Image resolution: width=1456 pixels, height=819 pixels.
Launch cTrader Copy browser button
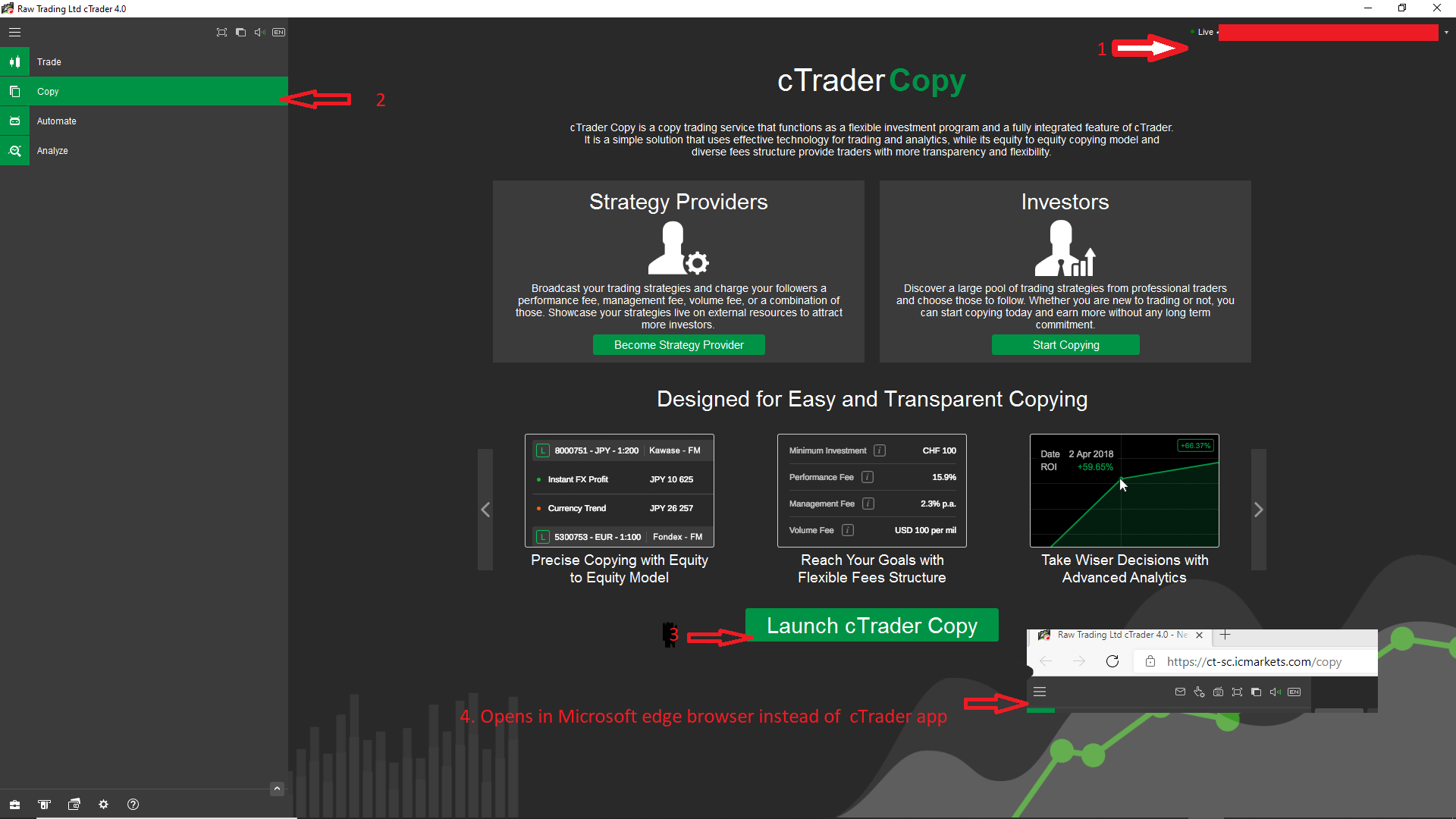click(872, 625)
